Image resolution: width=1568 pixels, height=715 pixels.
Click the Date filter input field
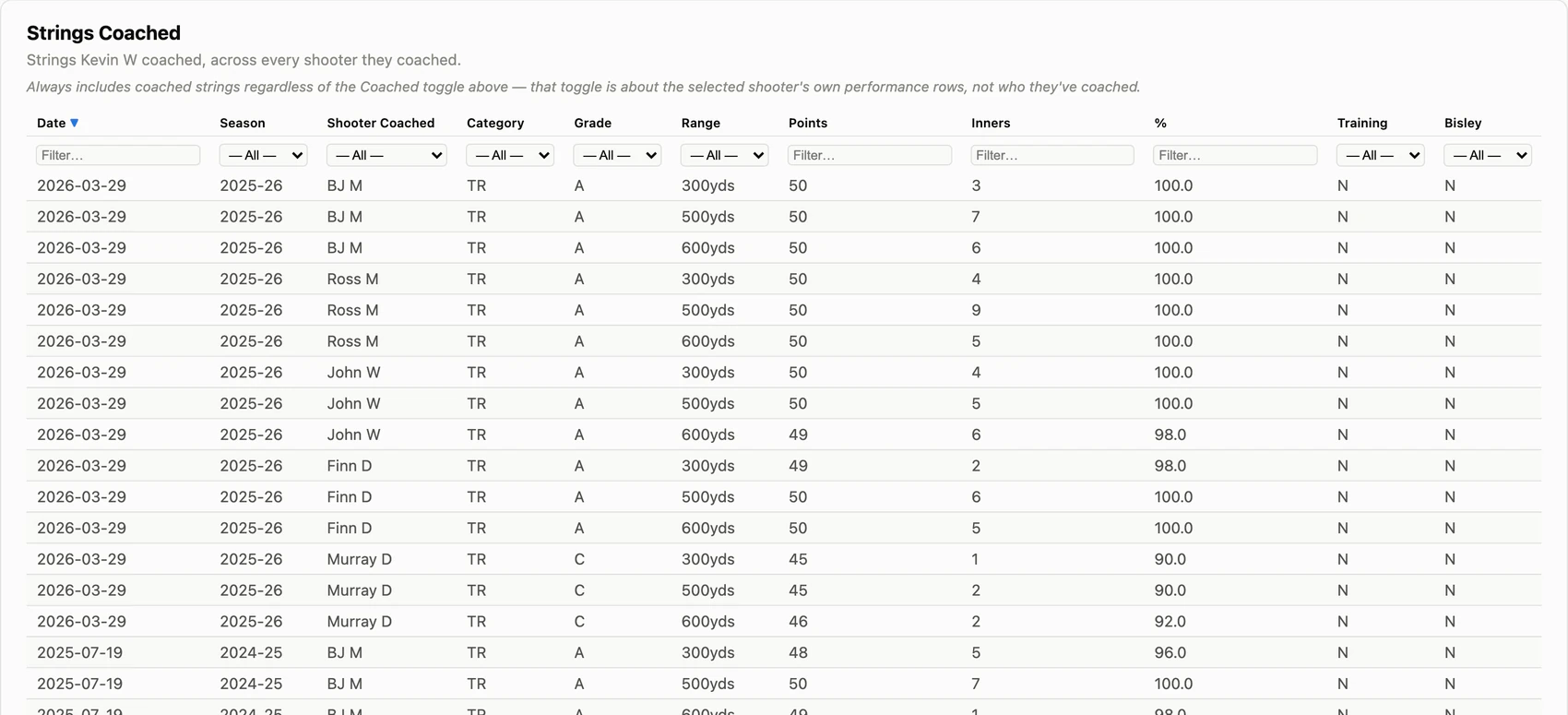pos(118,155)
